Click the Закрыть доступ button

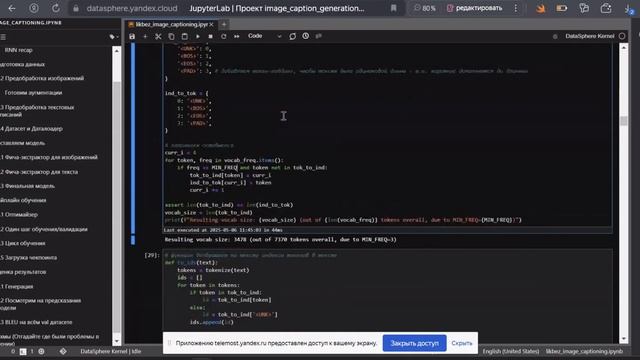click(414, 343)
